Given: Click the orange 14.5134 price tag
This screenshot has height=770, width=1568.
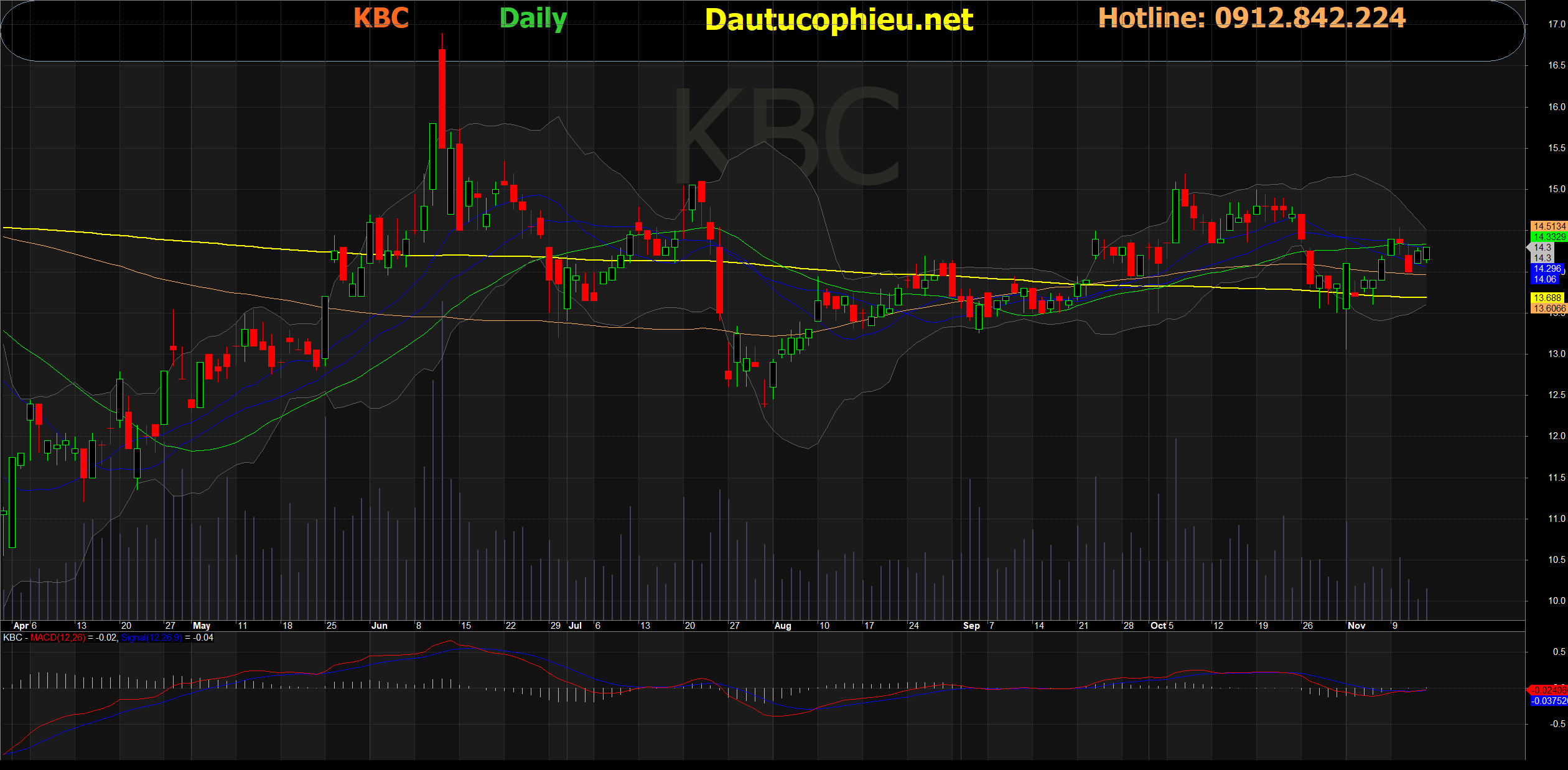Looking at the screenshot, I should 1548,226.
